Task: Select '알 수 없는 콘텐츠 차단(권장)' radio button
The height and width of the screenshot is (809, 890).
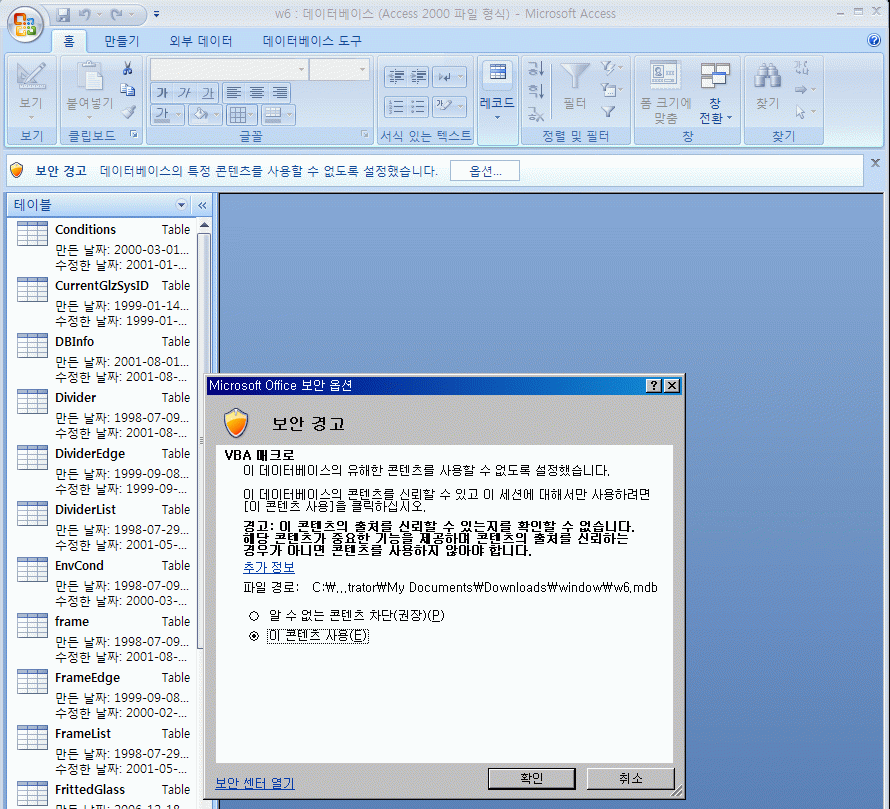Action: (254, 615)
